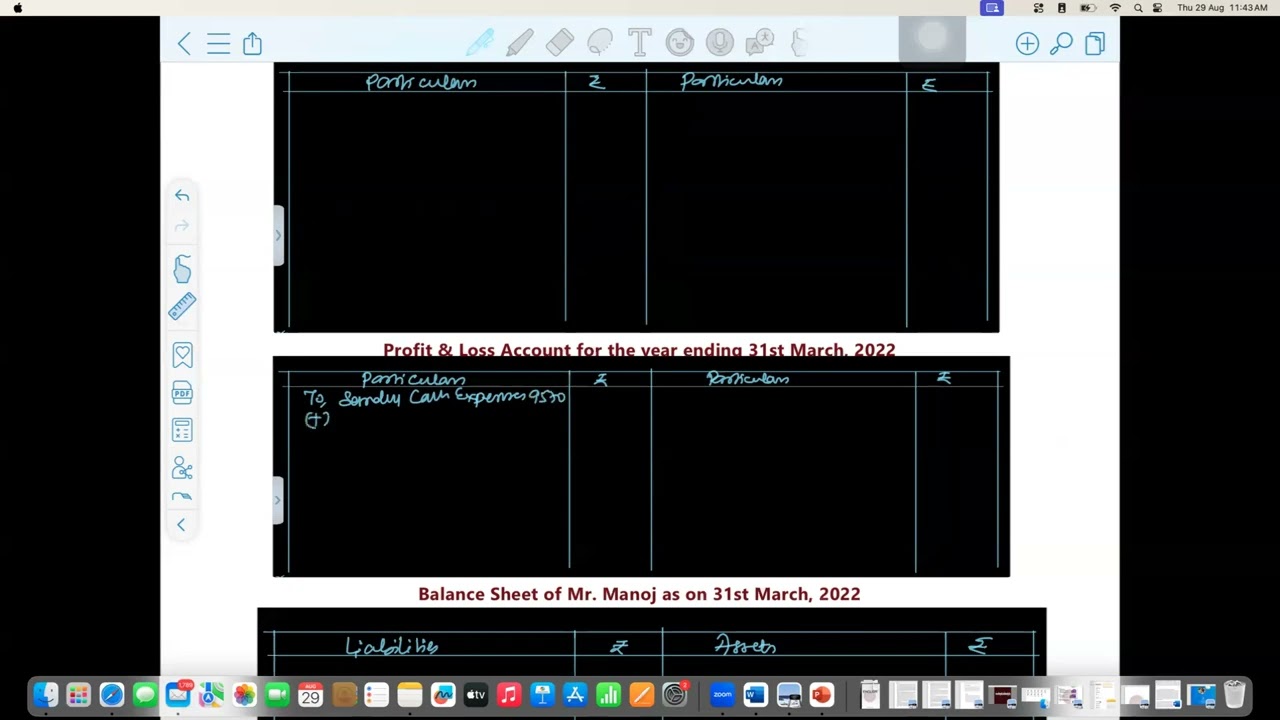The image size is (1280, 720).
Task: Start audio recording with microphone tool
Action: click(x=720, y=42)
